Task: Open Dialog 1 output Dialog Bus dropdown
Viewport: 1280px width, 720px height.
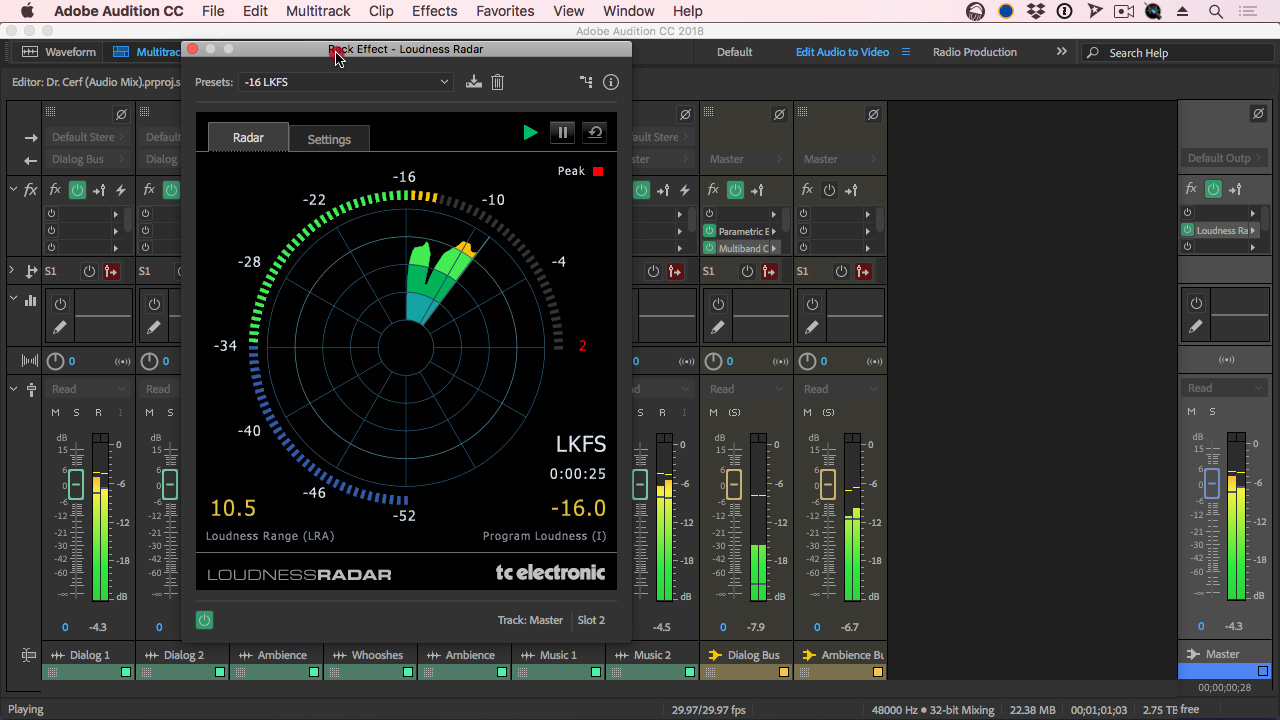Action: [88, 159]
